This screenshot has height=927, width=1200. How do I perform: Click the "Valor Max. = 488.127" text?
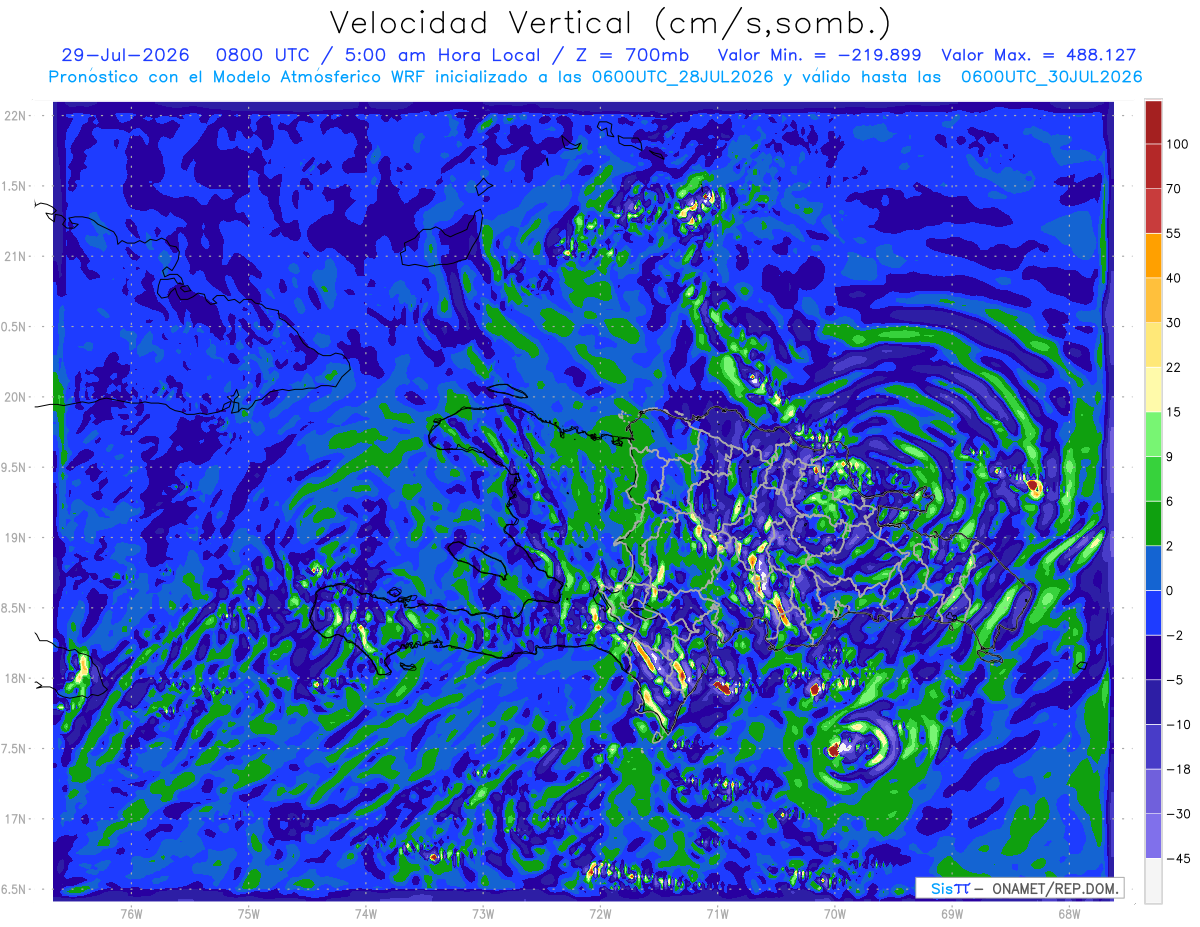(x=1039, y=55)
